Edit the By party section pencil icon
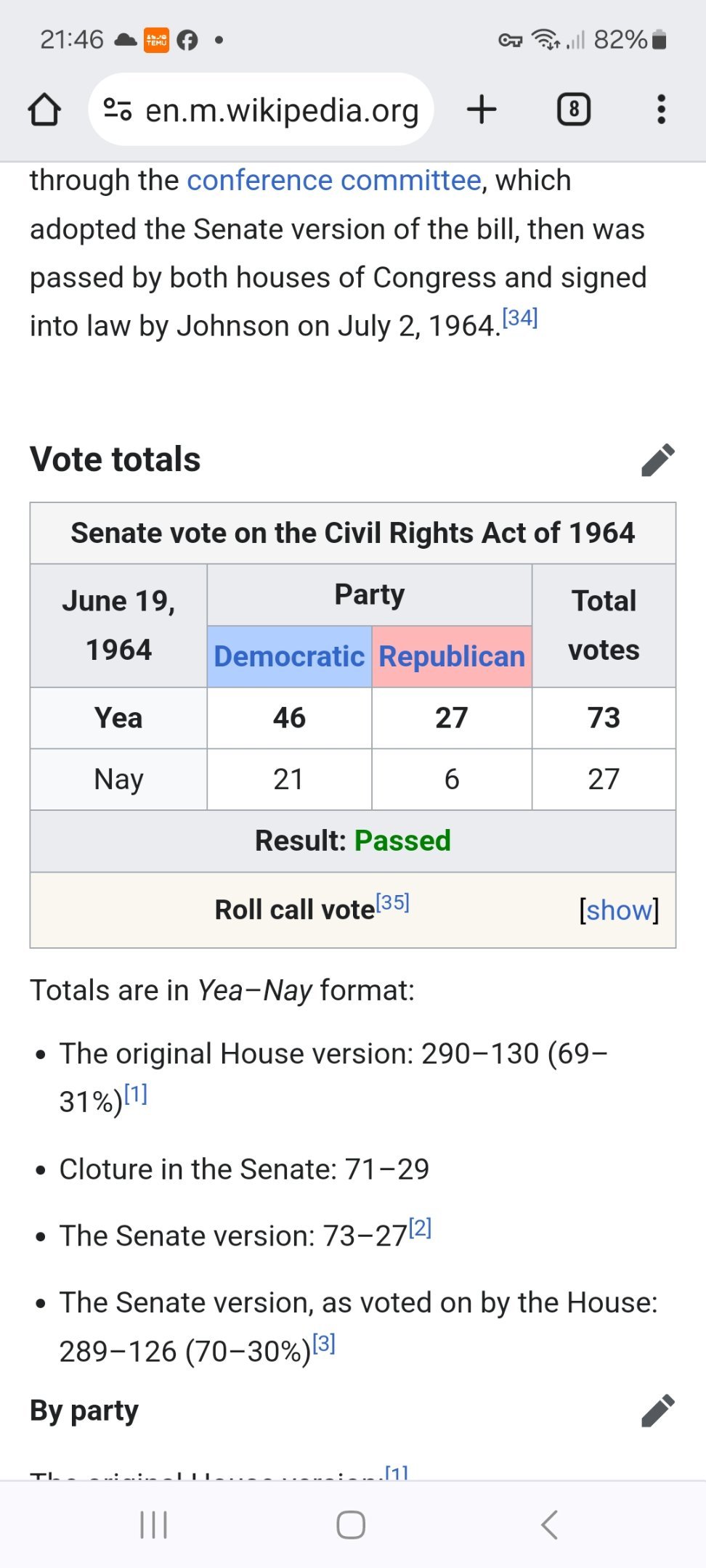The height and width of the screenshot is (1568, 706). click(x=658, y=1410)
